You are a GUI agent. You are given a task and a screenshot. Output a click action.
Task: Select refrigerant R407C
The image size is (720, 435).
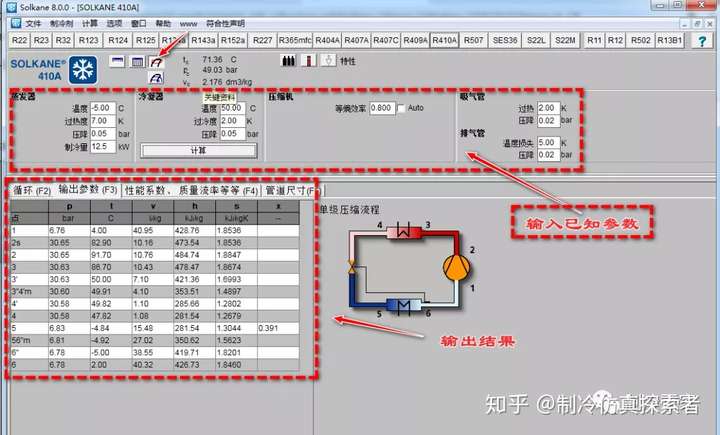[x=386, y=40]
